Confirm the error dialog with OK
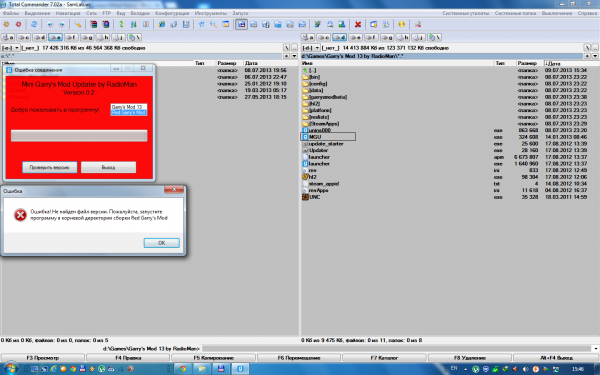Image resolution: width=600 pixels, height=375 pixels. [161, 243]
